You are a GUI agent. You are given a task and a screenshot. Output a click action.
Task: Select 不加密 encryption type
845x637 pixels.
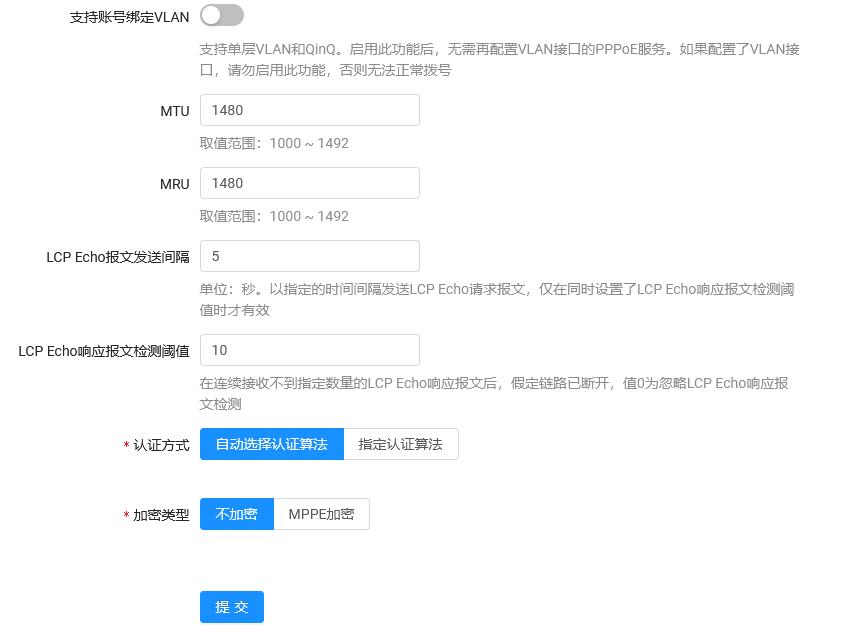pos(236,514)
